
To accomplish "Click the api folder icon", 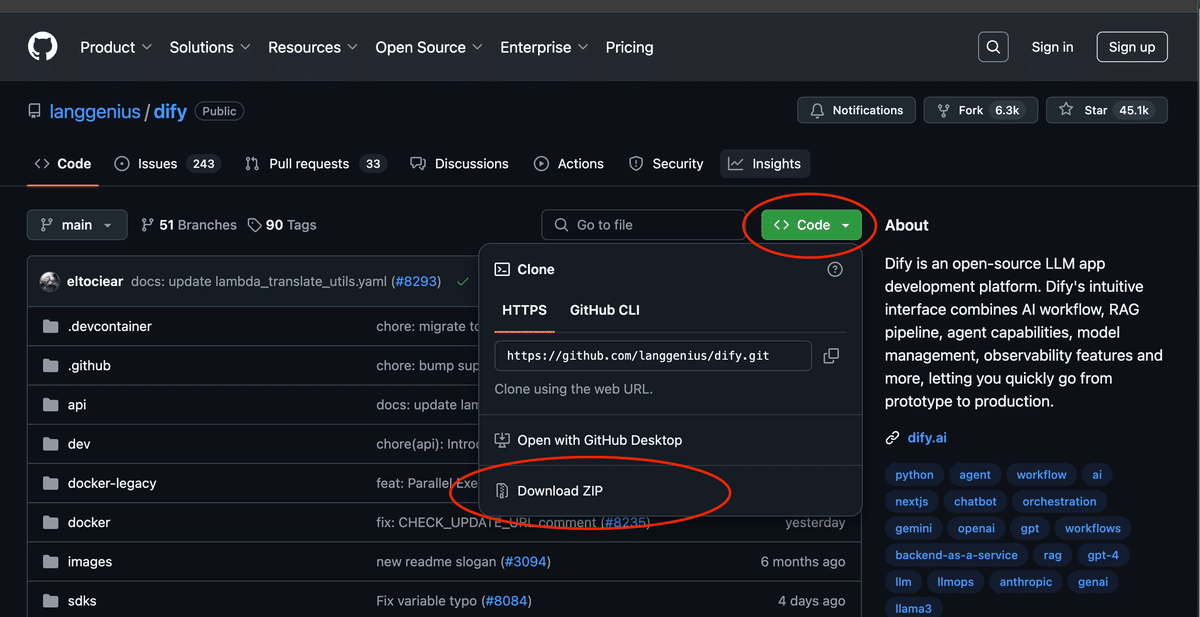I will 51,405.
